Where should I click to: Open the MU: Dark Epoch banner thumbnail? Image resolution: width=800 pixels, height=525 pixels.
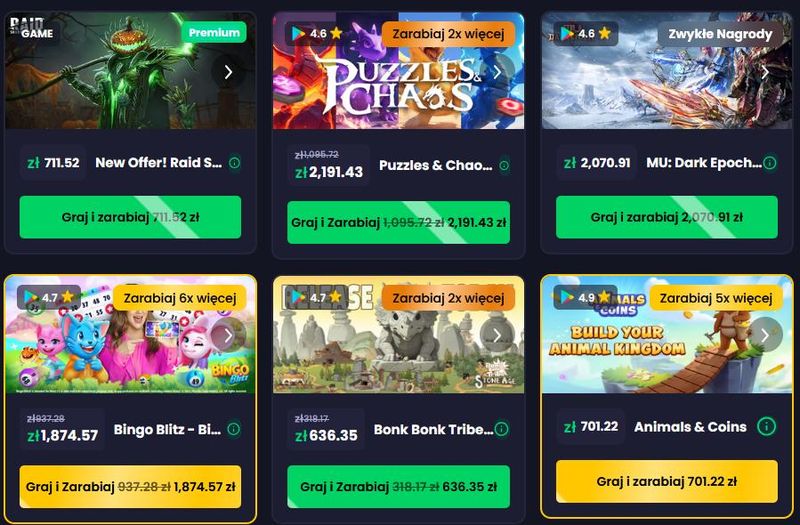[x=667, y=70]
